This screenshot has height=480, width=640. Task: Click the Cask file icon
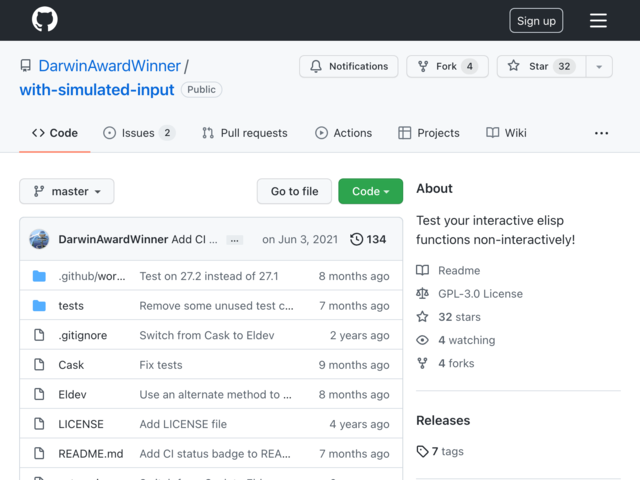[39, 364]
